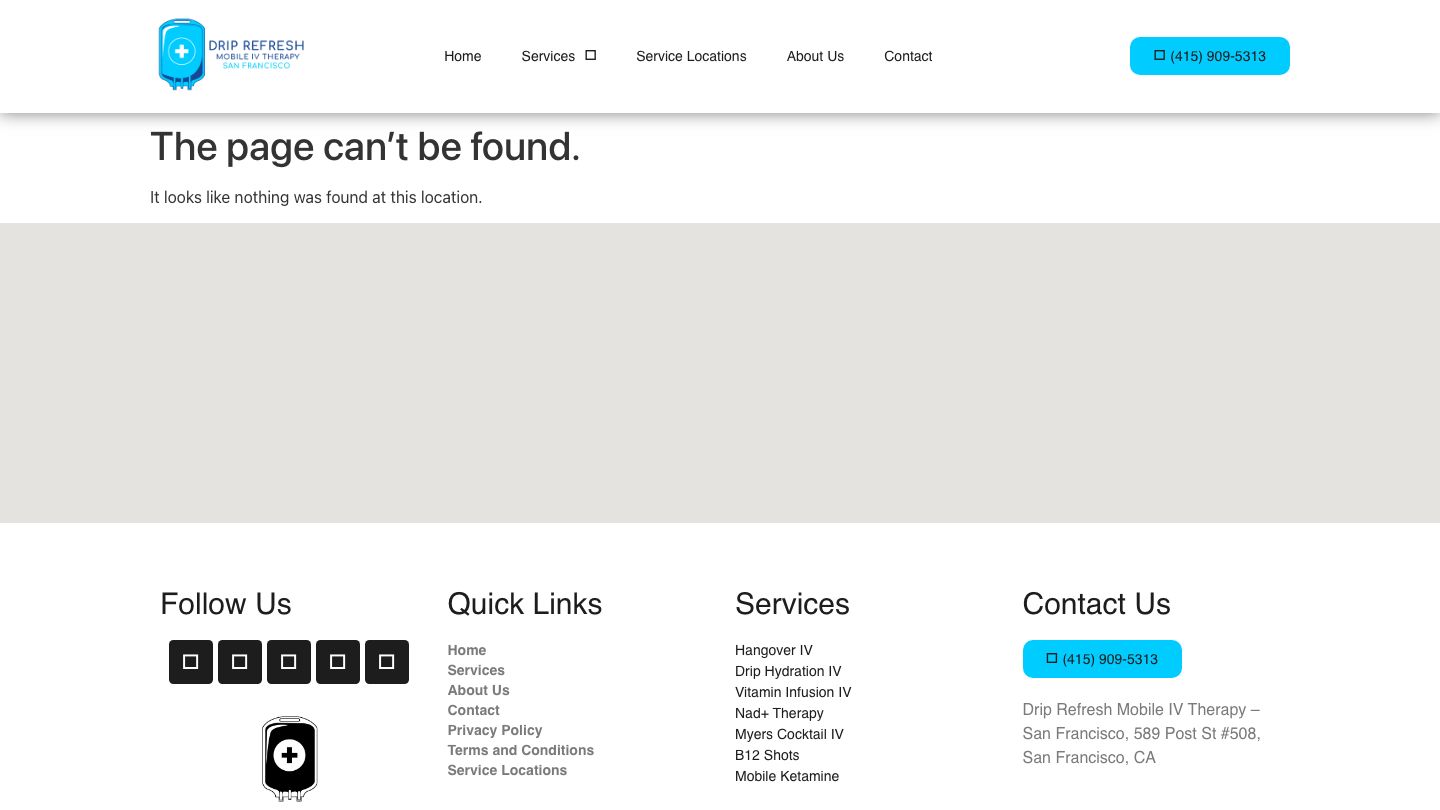Select Mobile Ketamine in footer Services
This screenshot has width=1440, height=810.
(x=786, y=776)
